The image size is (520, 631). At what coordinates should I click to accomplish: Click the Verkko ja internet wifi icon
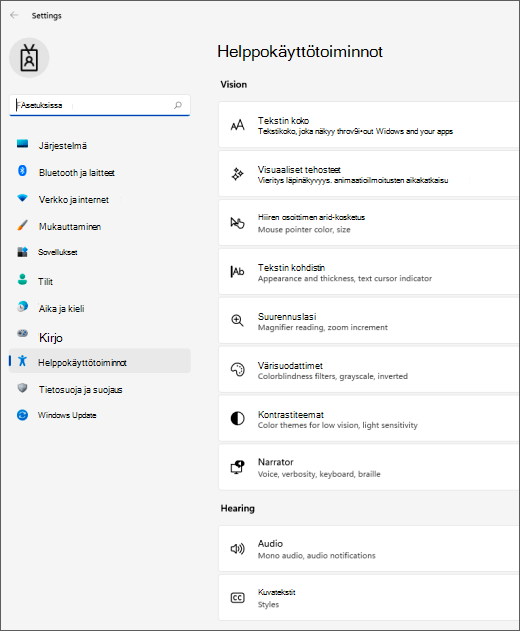pos(23,198)
